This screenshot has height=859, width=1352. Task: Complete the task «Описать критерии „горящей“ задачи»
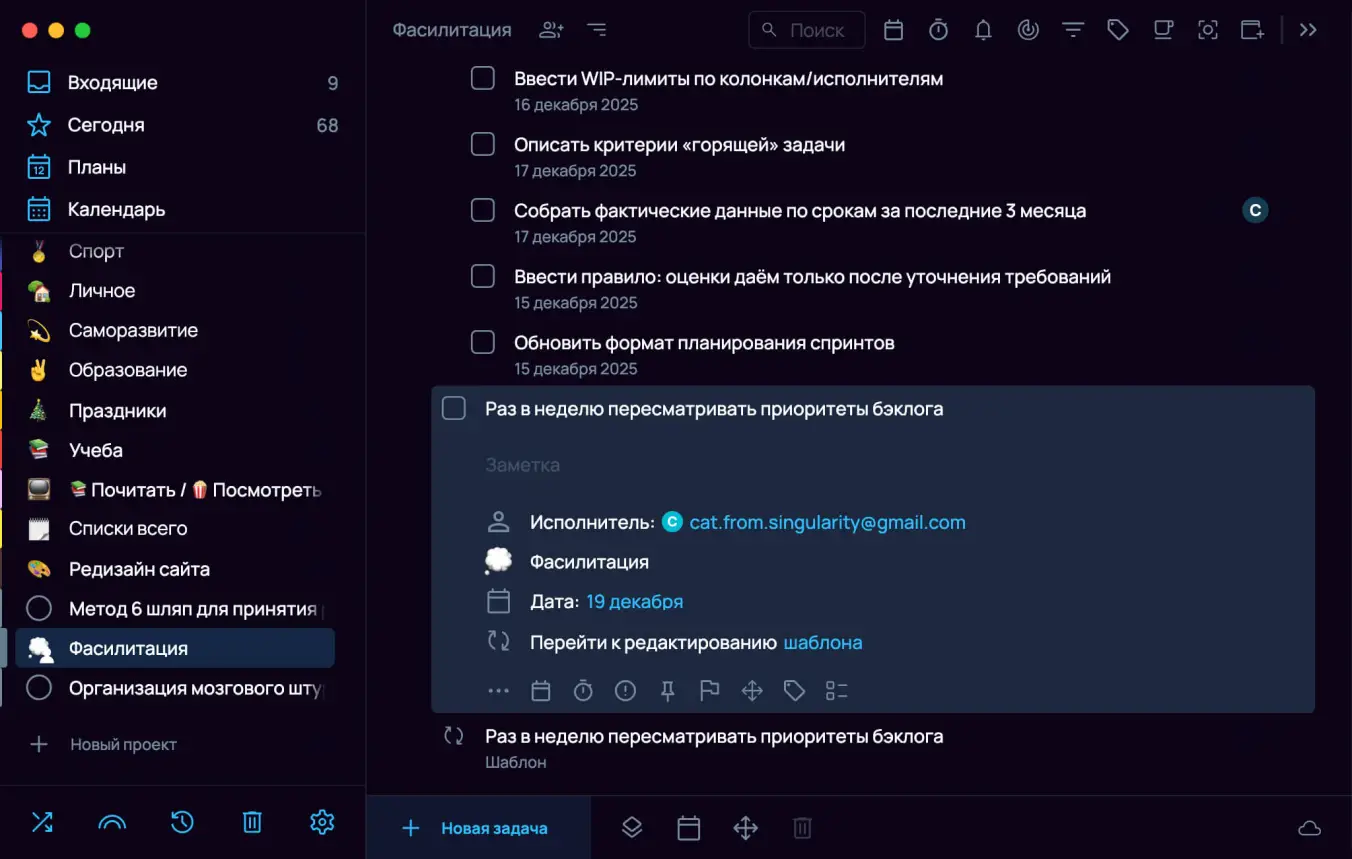pyautogui.click(x=482, y=143)
